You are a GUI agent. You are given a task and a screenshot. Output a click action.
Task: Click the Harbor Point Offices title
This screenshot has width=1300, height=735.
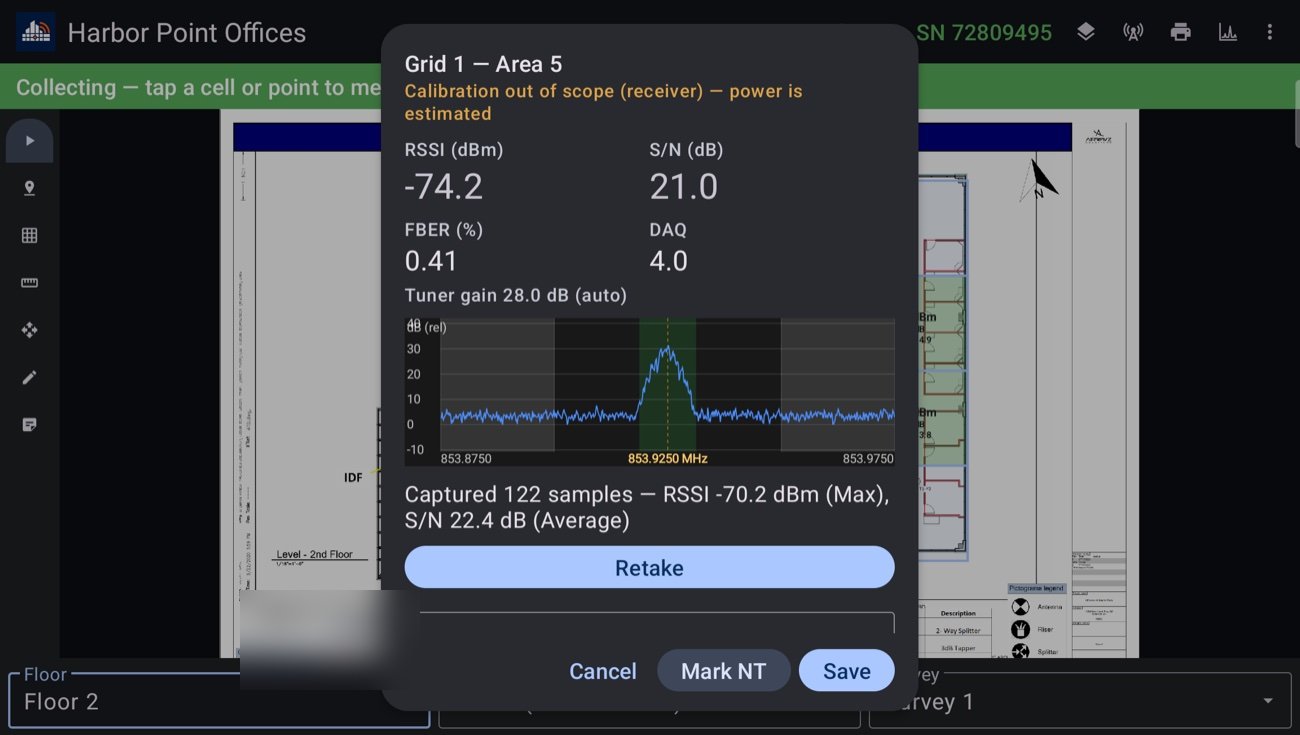186,32
